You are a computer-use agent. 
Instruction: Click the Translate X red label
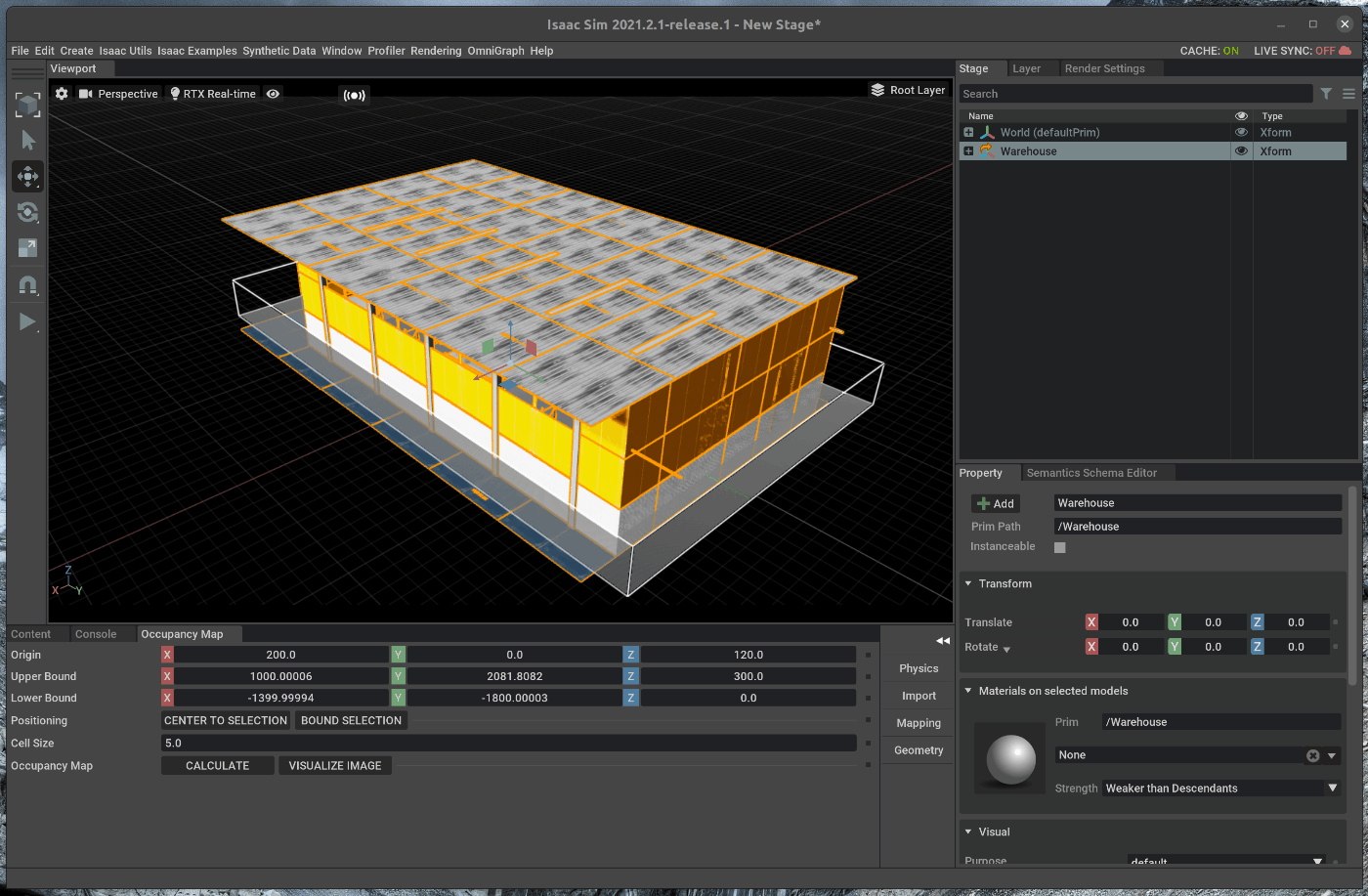(1091, 621)
